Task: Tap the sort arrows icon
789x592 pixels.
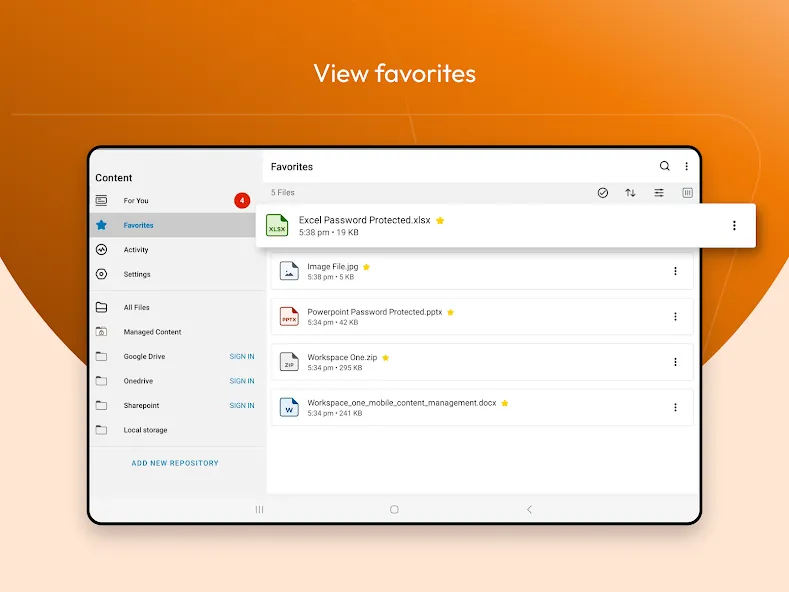Action: 630,193
